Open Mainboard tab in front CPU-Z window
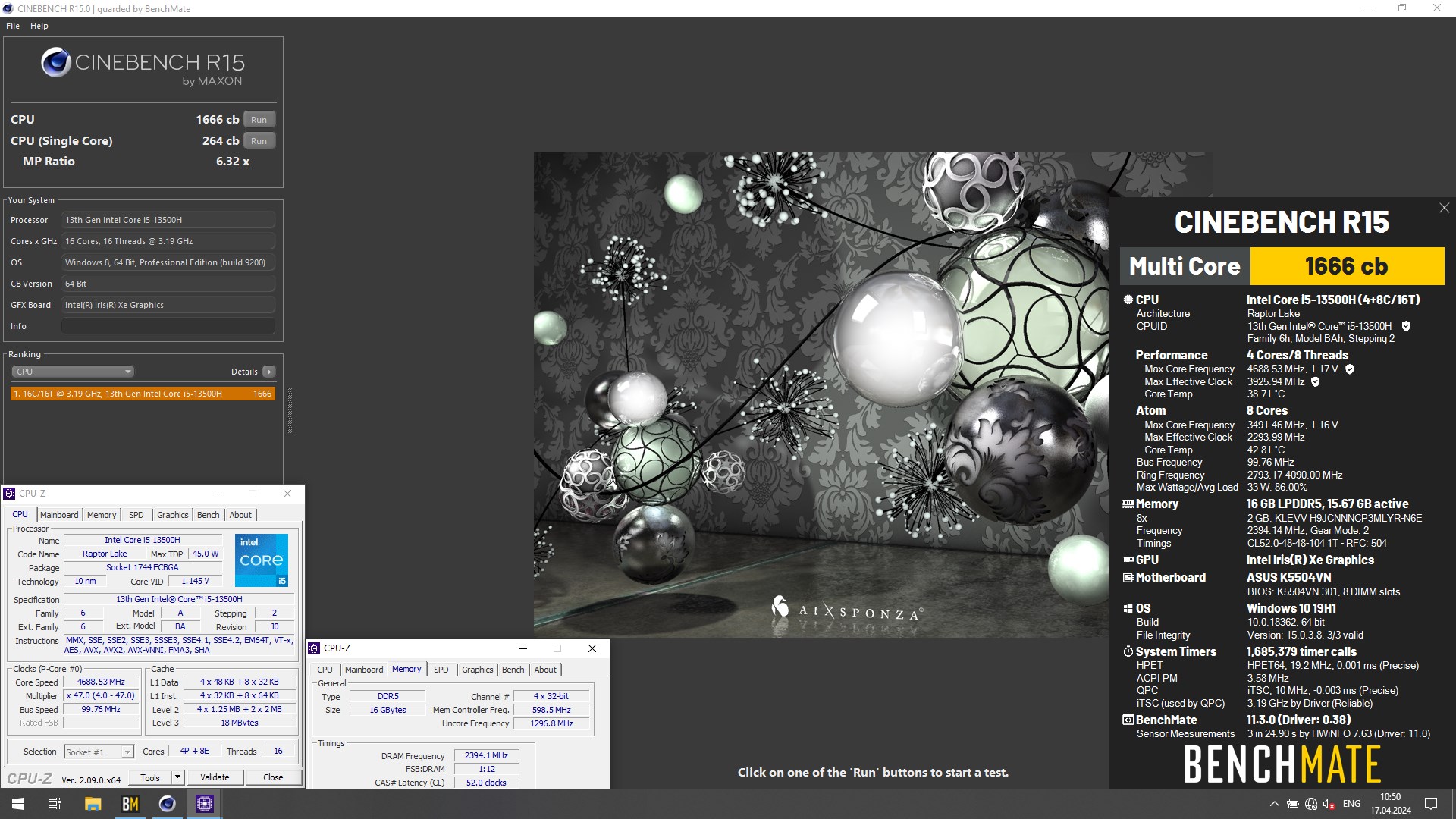 point(364,670)
